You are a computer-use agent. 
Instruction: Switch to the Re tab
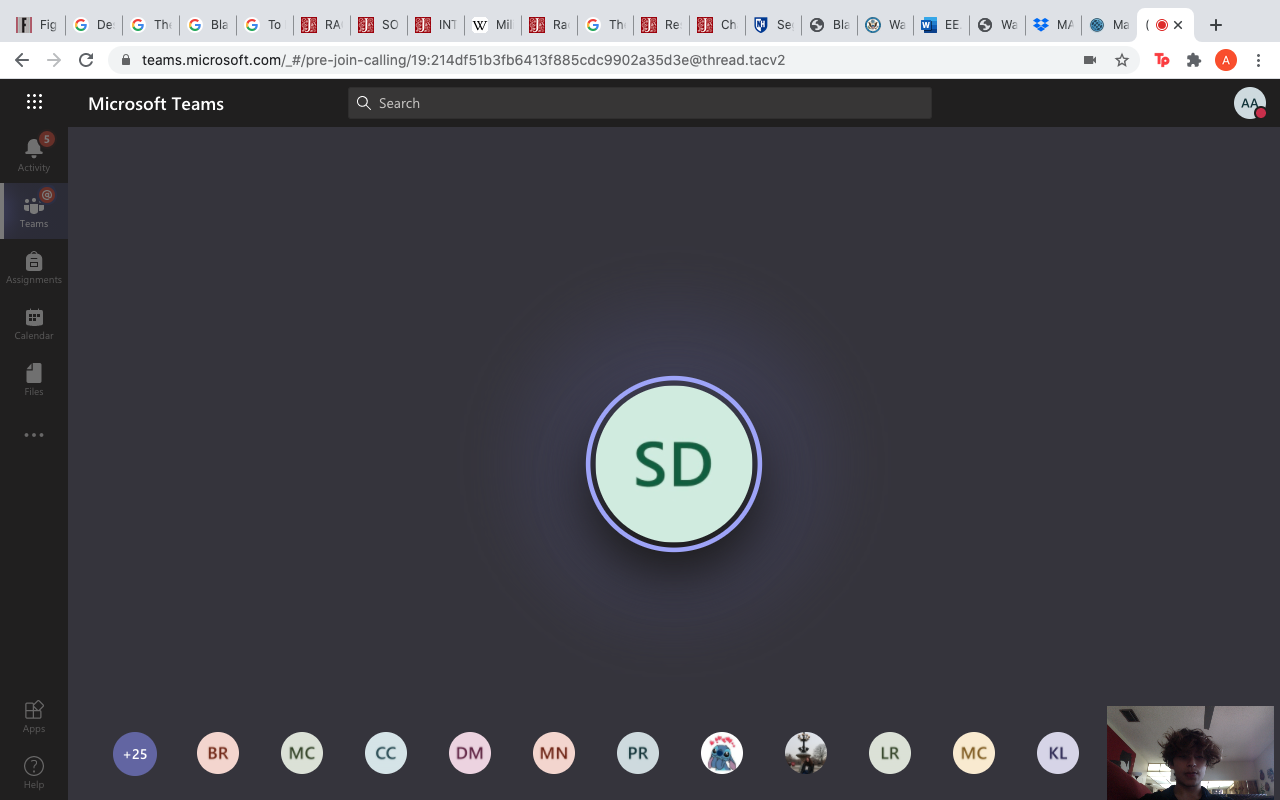[x=663, y=25]
